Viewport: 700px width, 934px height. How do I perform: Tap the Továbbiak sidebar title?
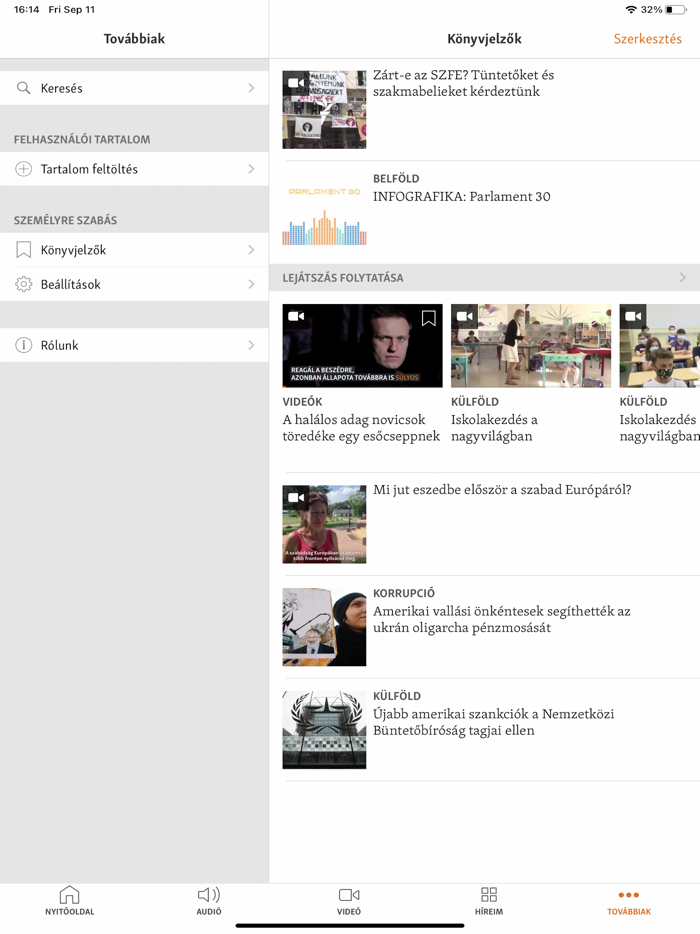134,39
